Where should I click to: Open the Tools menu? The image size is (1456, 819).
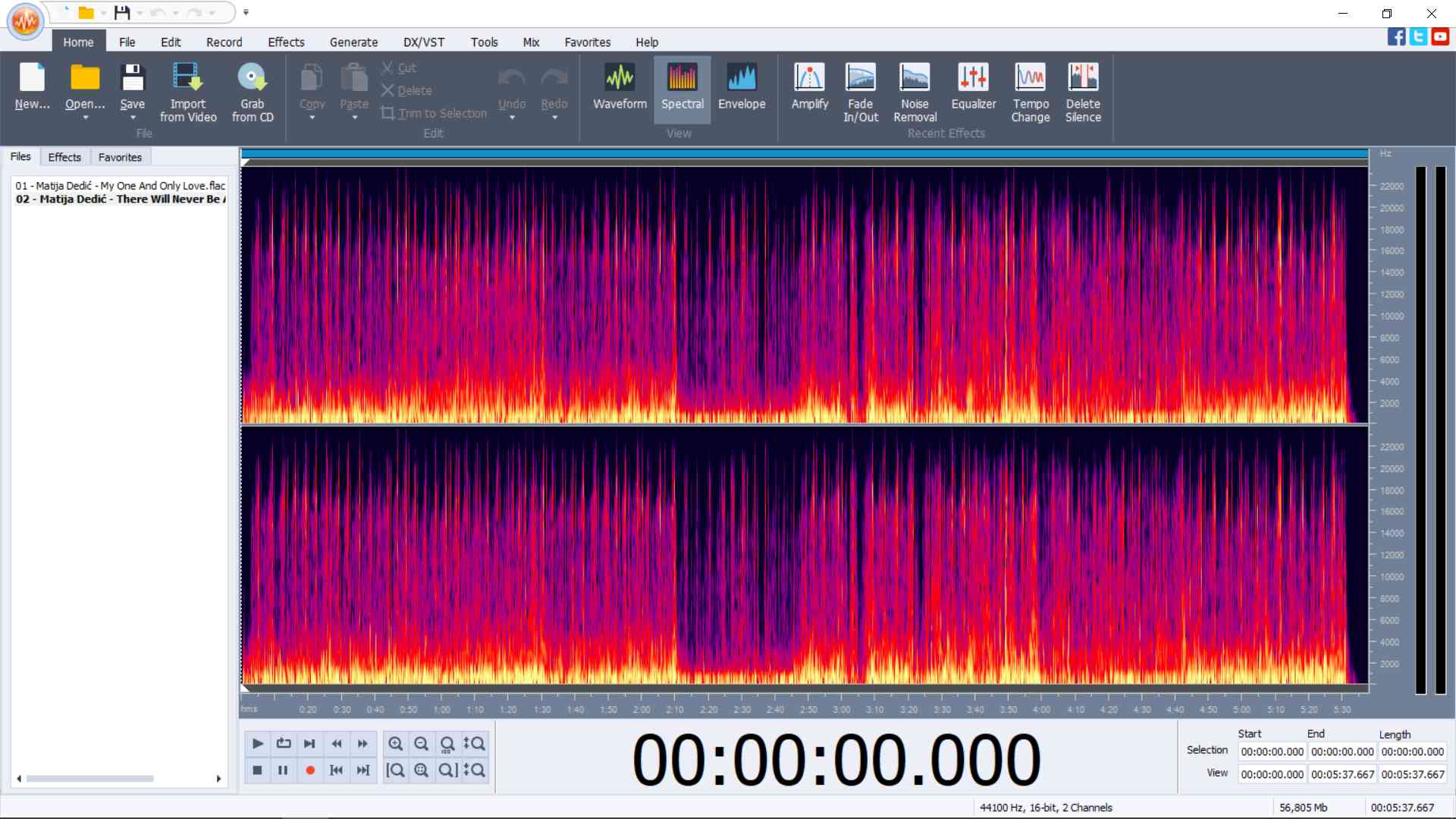(484, 42)
